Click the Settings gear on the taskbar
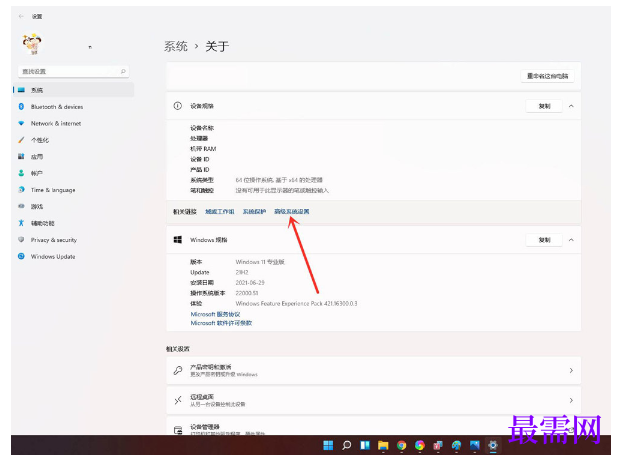The image size is (620, 461). (x=493, y=446)
